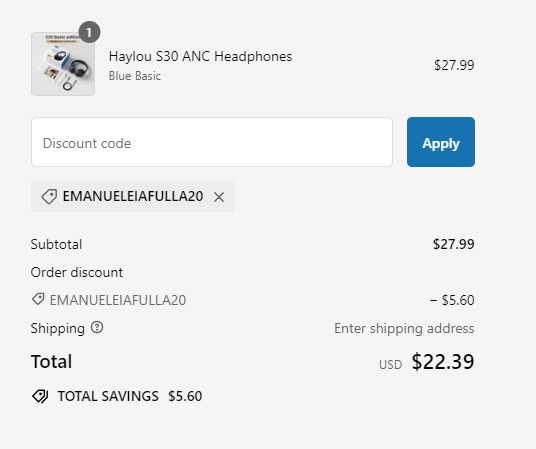Click the Blue Basic variant text
This screenshot has height=449, width=536.
point(135,76)
